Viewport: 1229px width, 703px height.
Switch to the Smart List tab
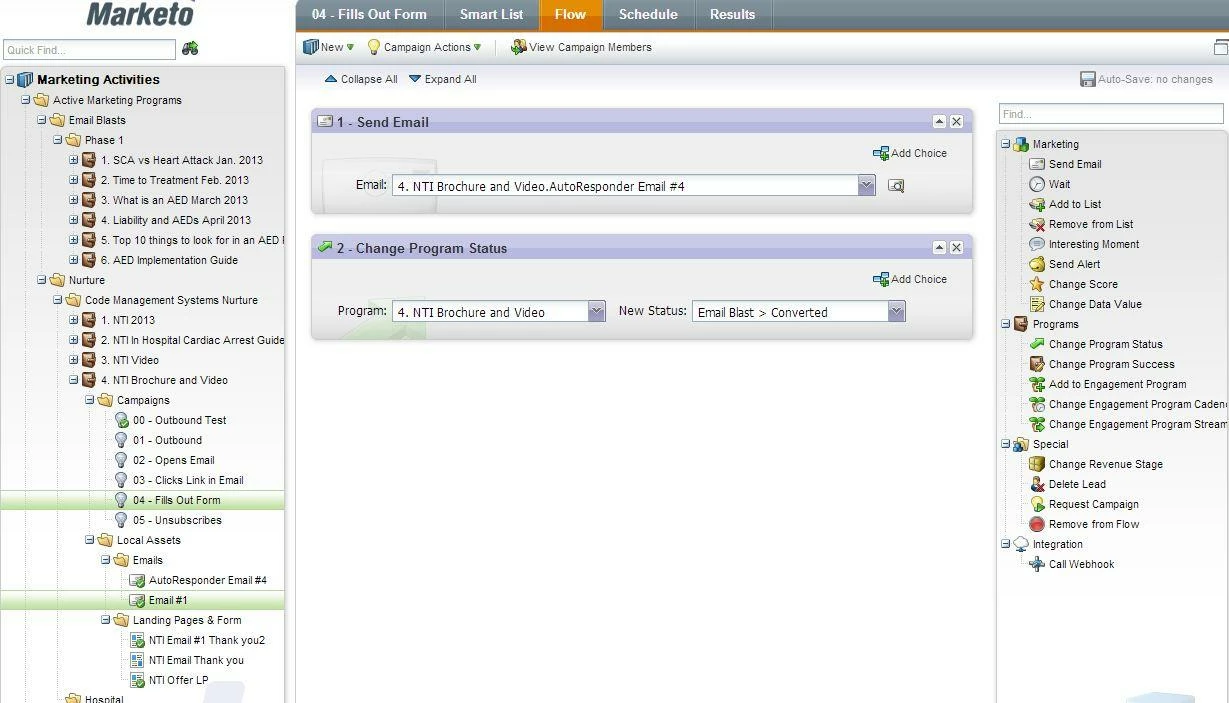point(491,14)
